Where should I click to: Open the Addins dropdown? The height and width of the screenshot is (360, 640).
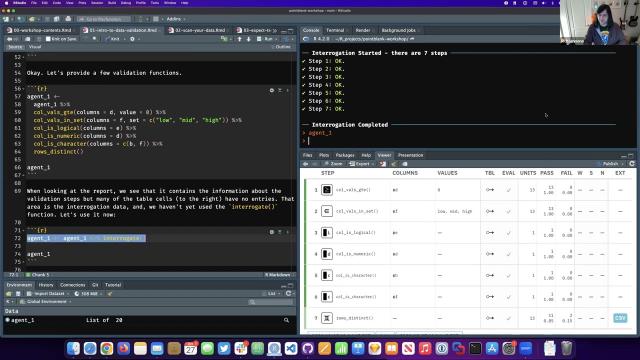(x=176, y=19)
